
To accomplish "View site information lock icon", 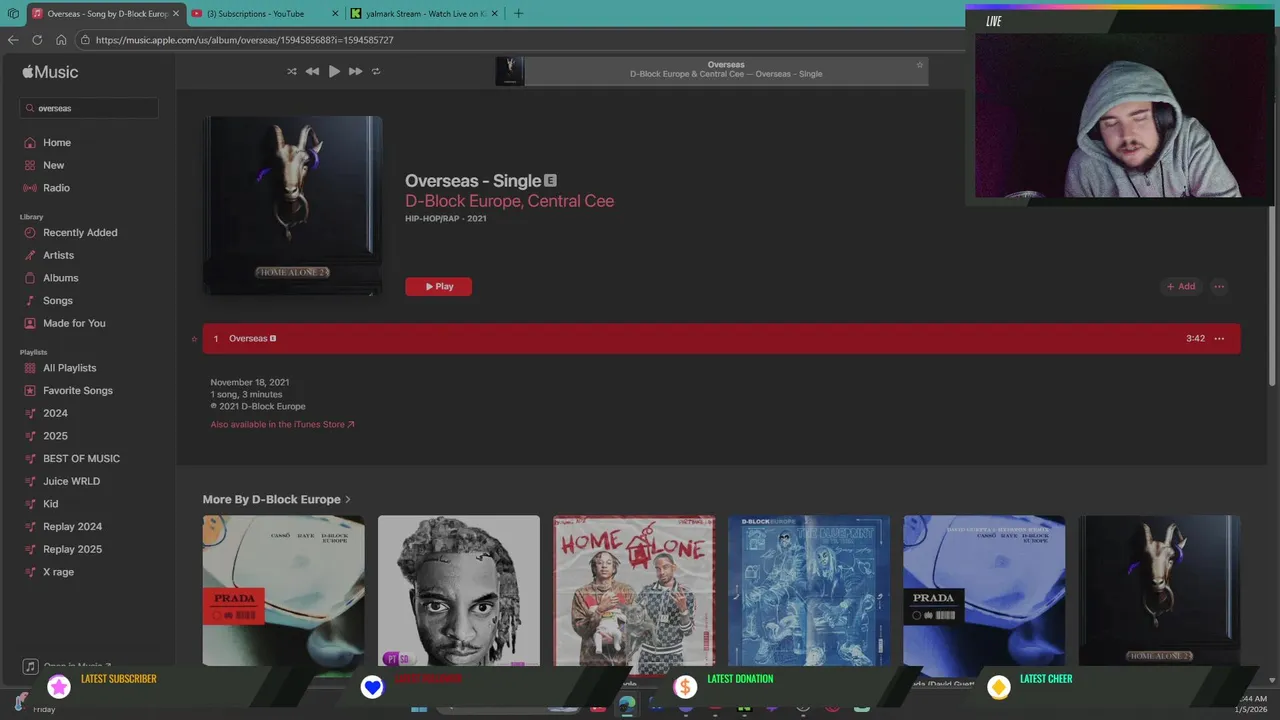I will point(86,40).
